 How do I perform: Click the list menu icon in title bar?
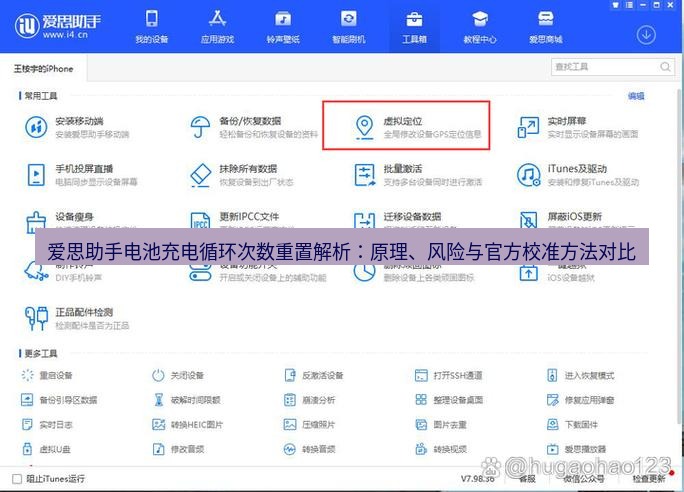click(629, 5)
